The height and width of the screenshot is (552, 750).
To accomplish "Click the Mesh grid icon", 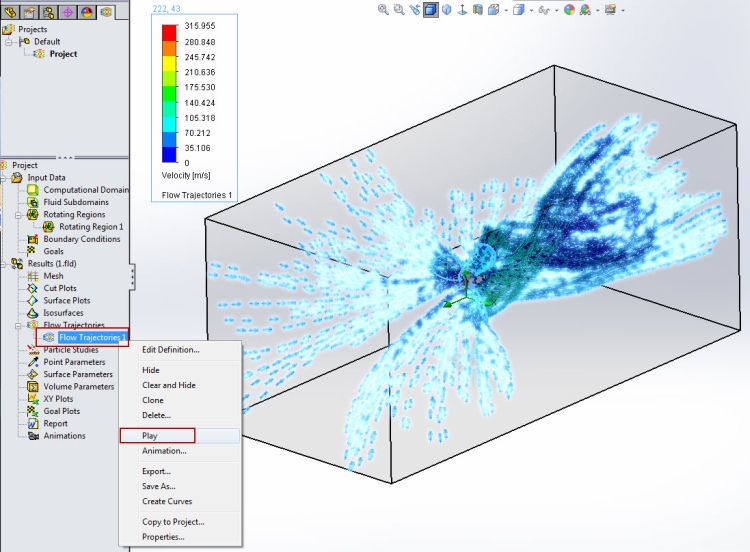I will (33, 276).
